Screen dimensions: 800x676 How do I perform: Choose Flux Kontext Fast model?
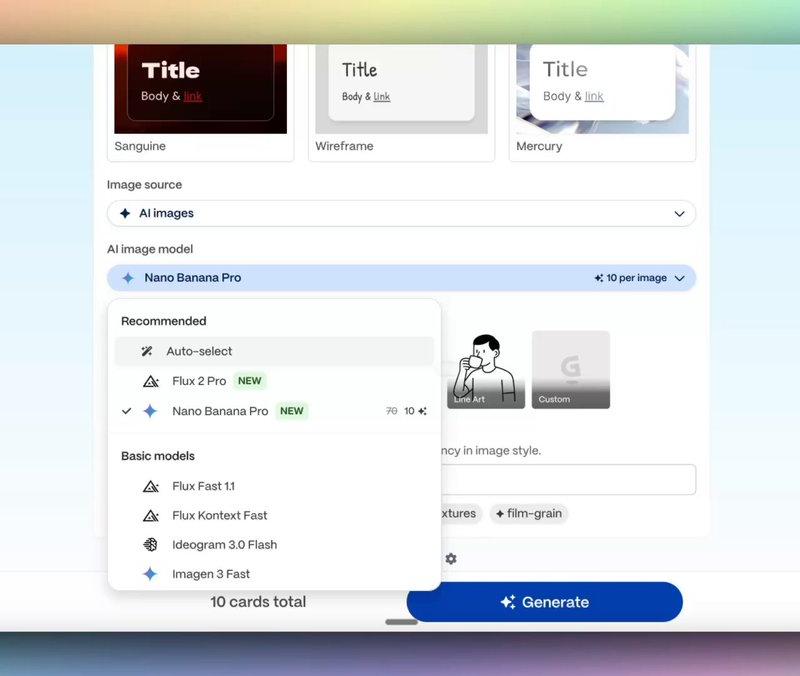point(274,515)
